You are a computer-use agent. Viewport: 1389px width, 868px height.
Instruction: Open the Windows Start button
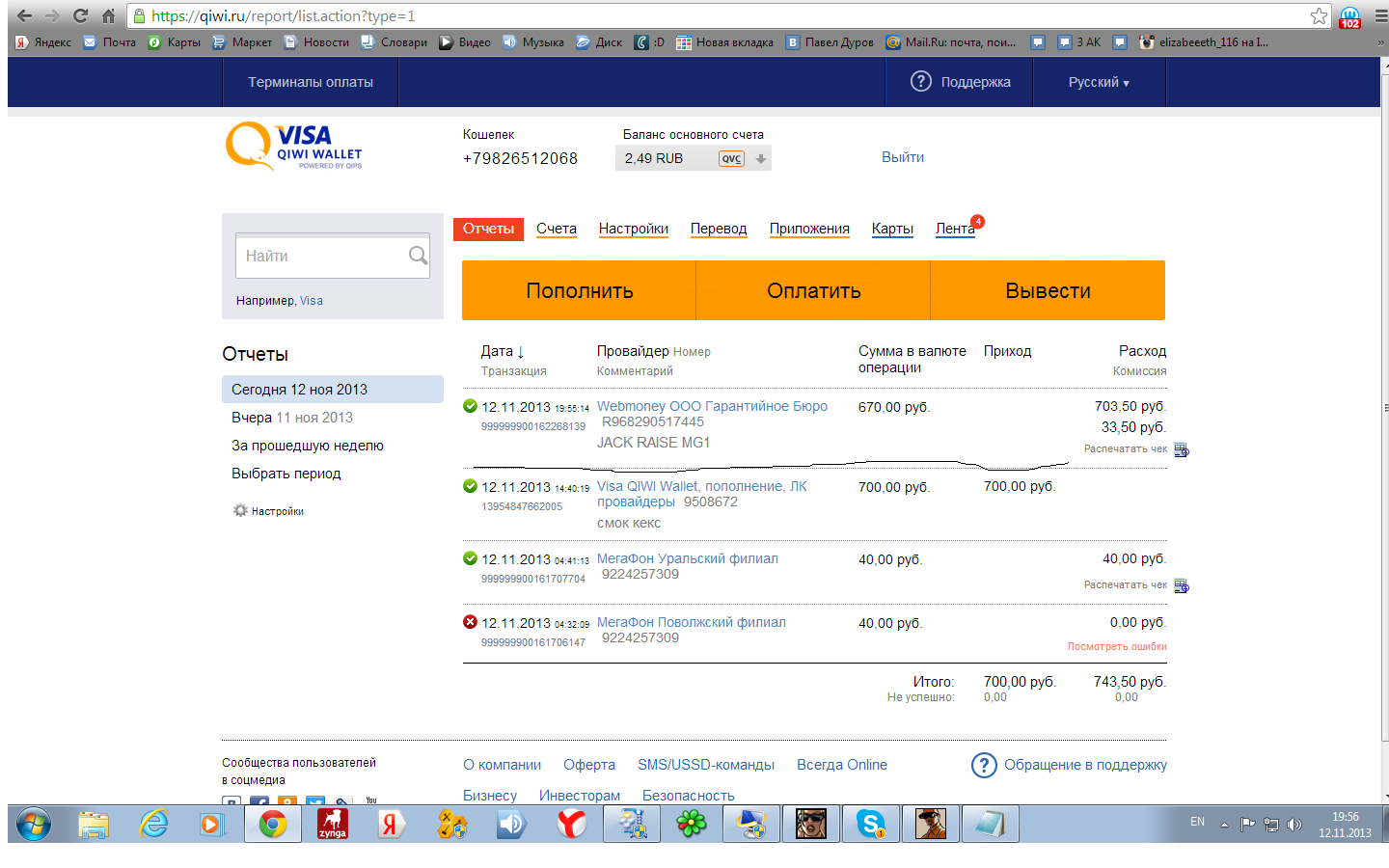coord(33,825)
